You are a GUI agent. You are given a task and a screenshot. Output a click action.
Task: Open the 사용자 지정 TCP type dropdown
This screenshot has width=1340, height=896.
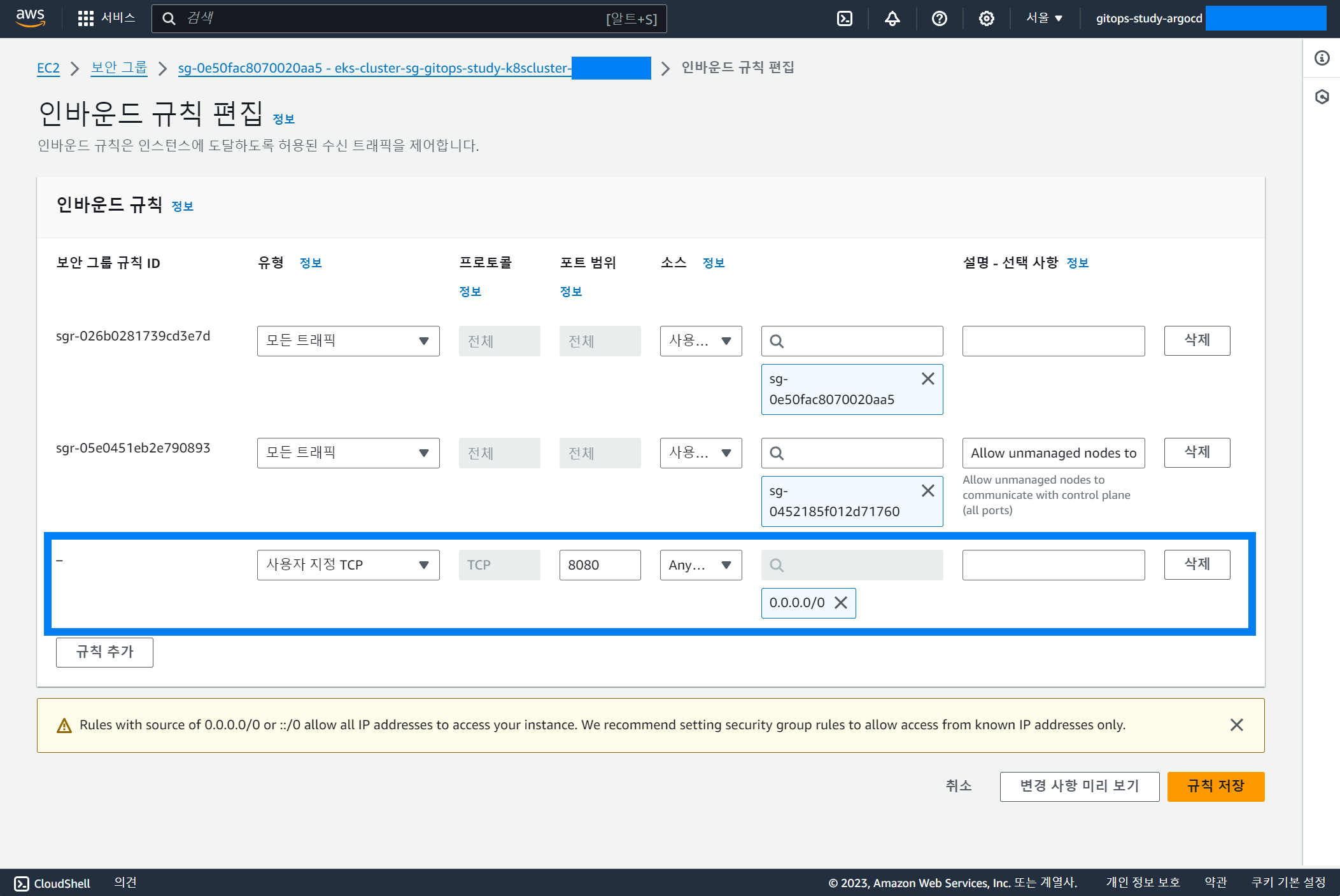pos(348,565)
